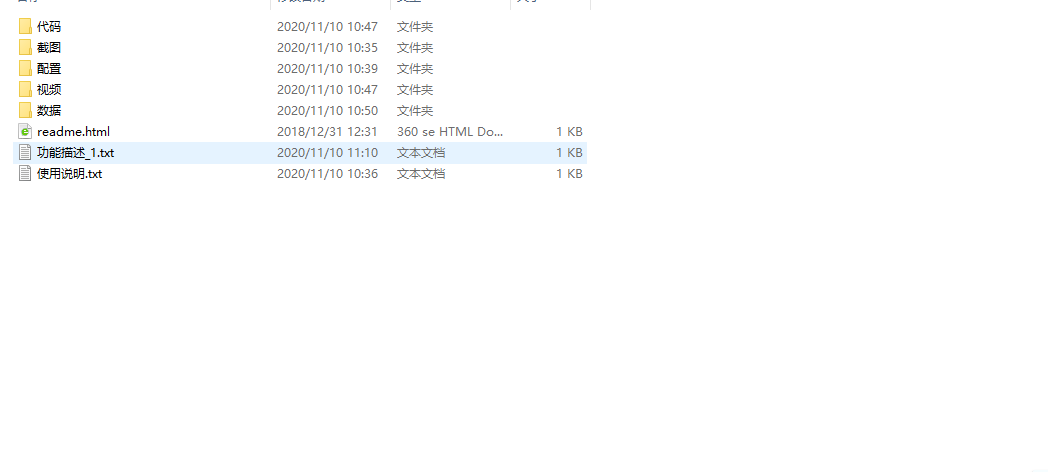Choose the 配置 folder name
1048x472 pixels.
(49, 68)
